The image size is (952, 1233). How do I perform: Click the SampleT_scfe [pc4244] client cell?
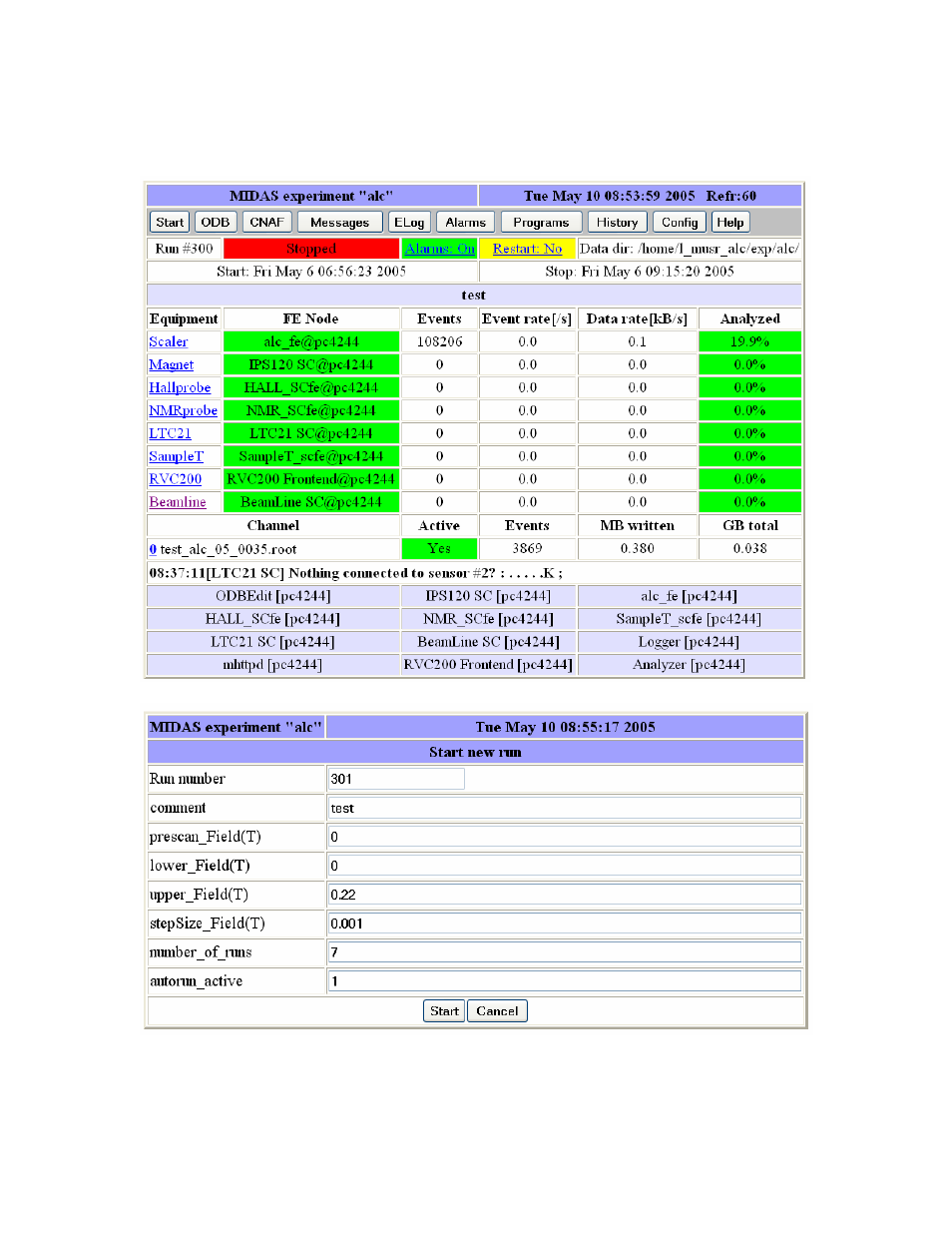tap(690, 619)
